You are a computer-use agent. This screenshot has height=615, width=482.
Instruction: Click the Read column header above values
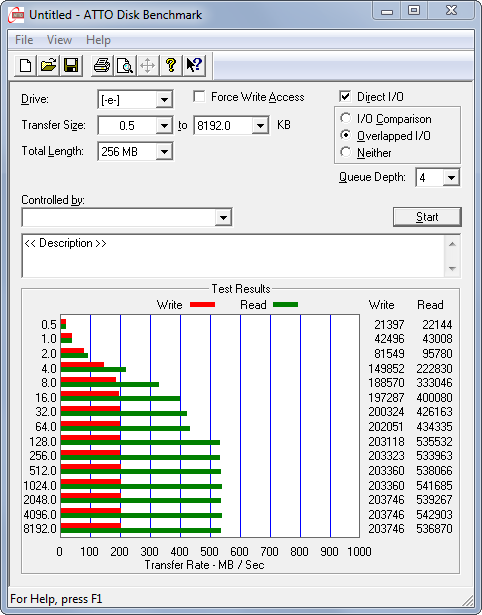coord(430,305)
